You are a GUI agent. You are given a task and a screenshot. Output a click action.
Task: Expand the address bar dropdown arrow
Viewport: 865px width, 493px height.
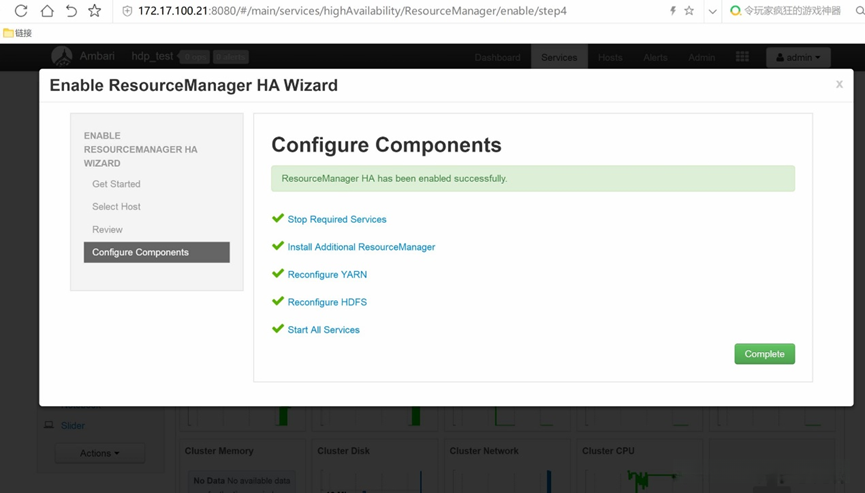[x=712, y=11]
